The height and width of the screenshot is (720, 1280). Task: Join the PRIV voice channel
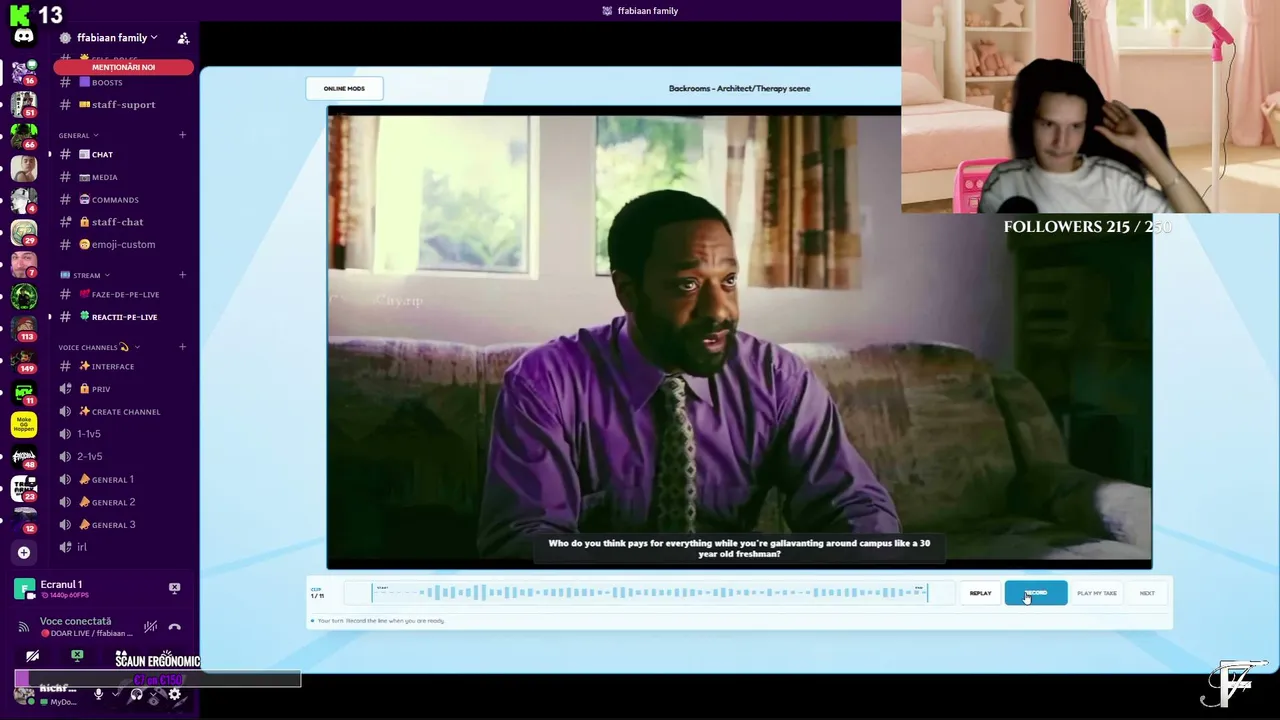pos(123,389)
